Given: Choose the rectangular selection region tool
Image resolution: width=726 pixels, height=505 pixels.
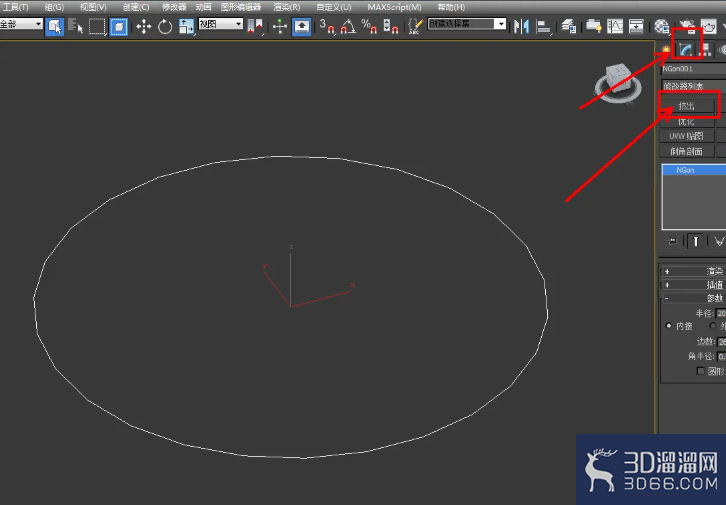Looking at the screenshot, I should coord(97,26).
